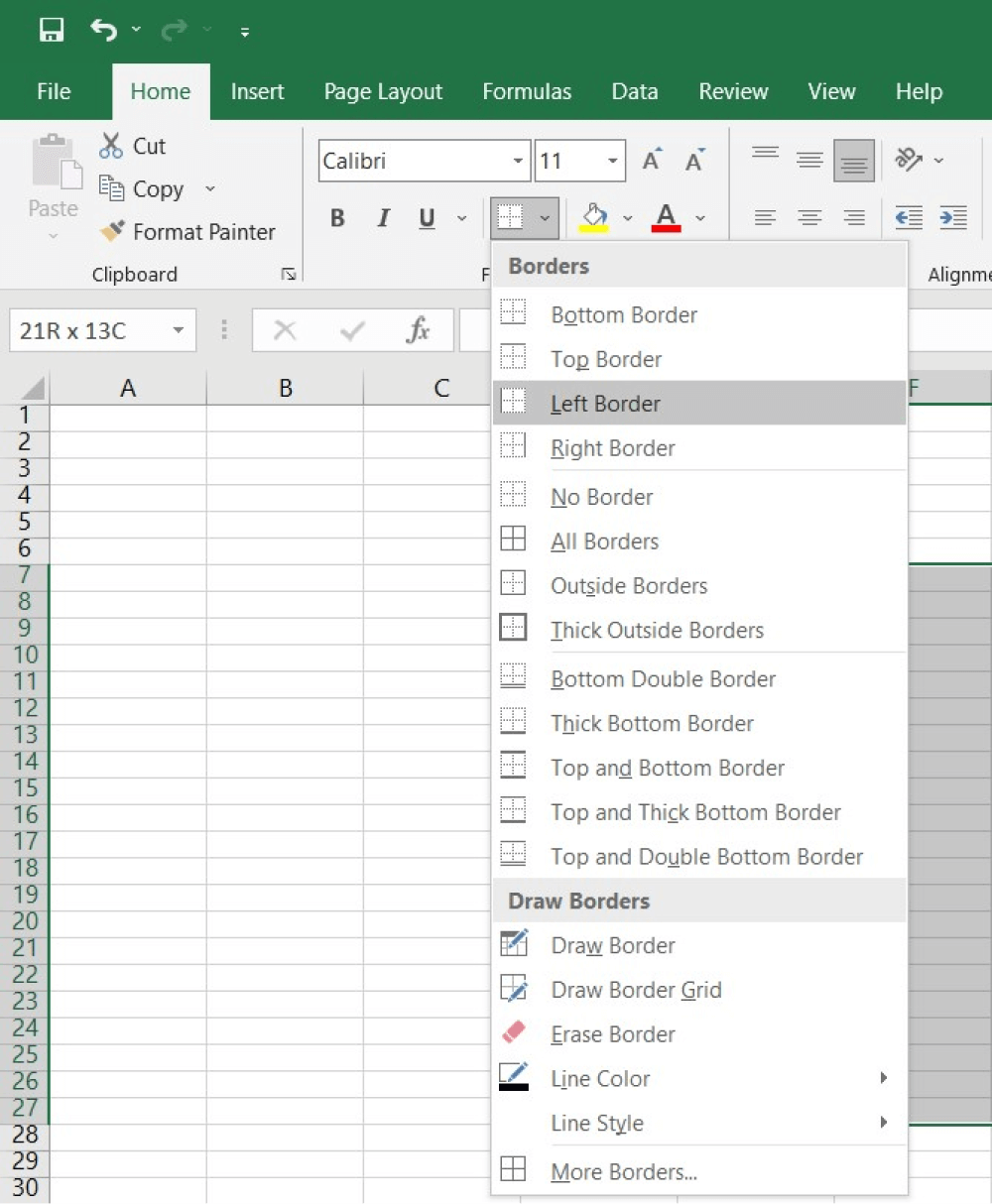
Task: Click the Fill Color bucket icon
Action: (x=594, y=217)
